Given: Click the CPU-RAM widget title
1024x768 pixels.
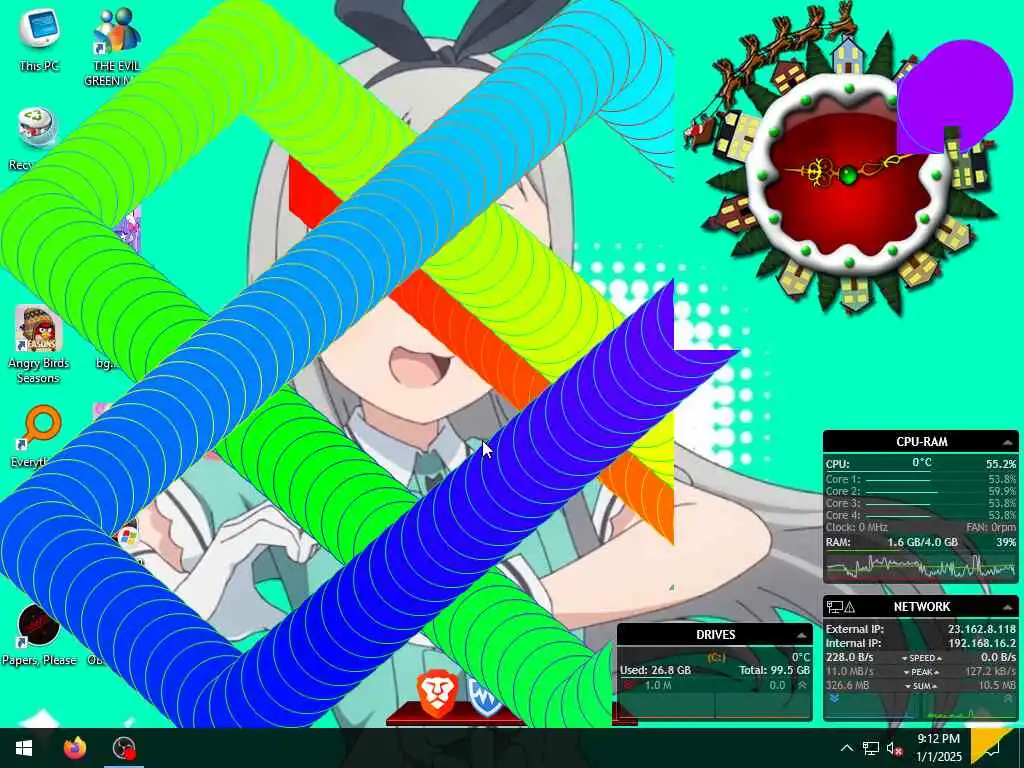Looking at the screenshot, I should (921, 442).
